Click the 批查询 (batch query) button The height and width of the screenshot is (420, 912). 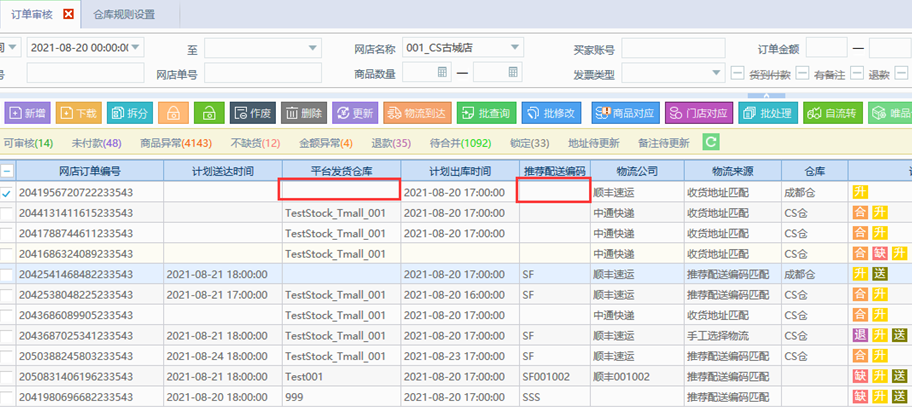[486, 113]
